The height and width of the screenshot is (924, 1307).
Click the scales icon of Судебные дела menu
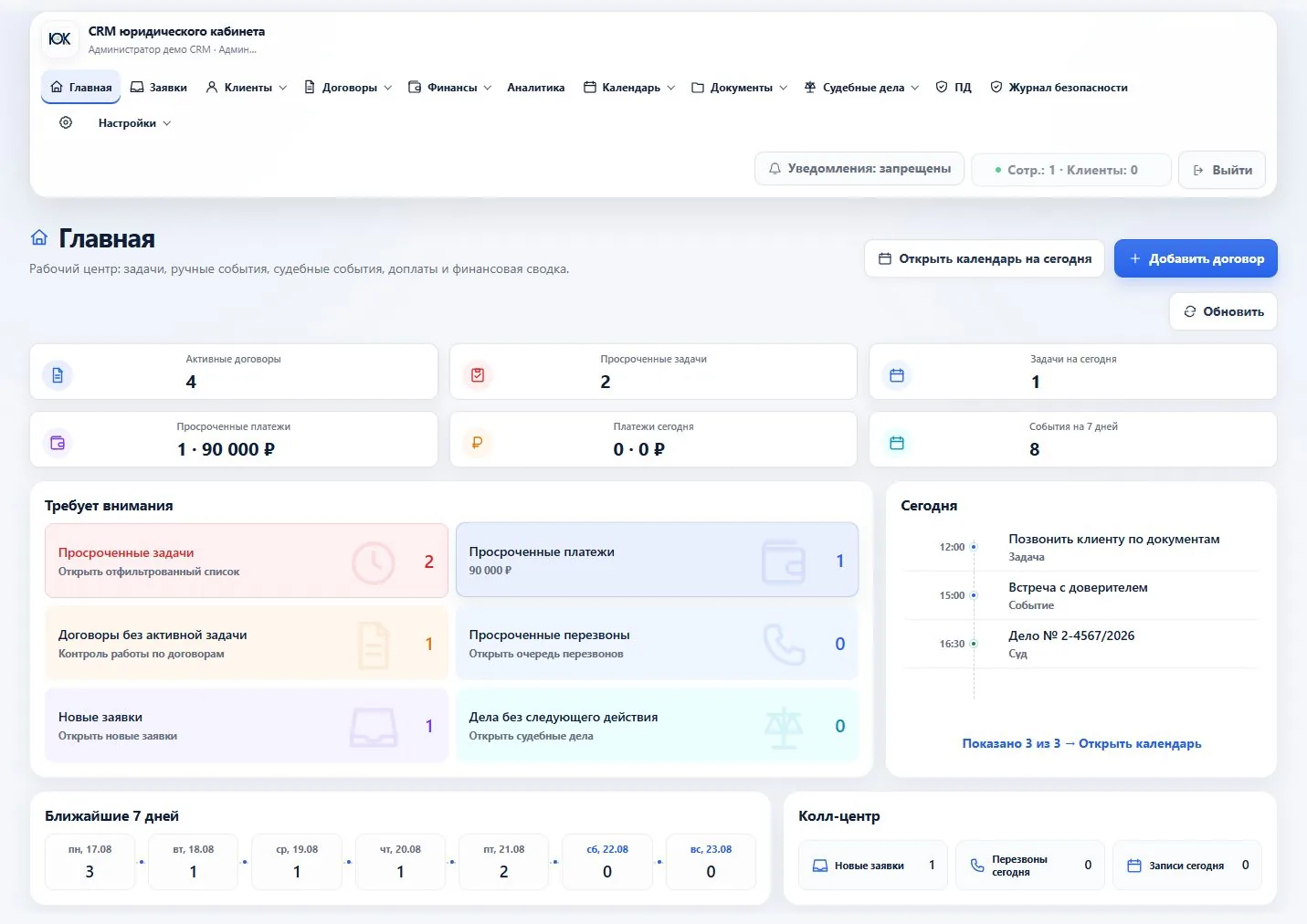[x=810, y=87]
